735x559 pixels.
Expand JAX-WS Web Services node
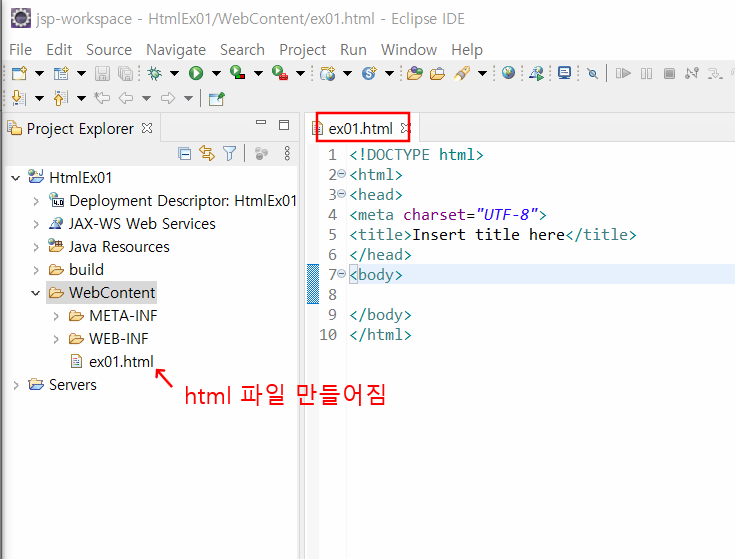(x=36, y=224)
